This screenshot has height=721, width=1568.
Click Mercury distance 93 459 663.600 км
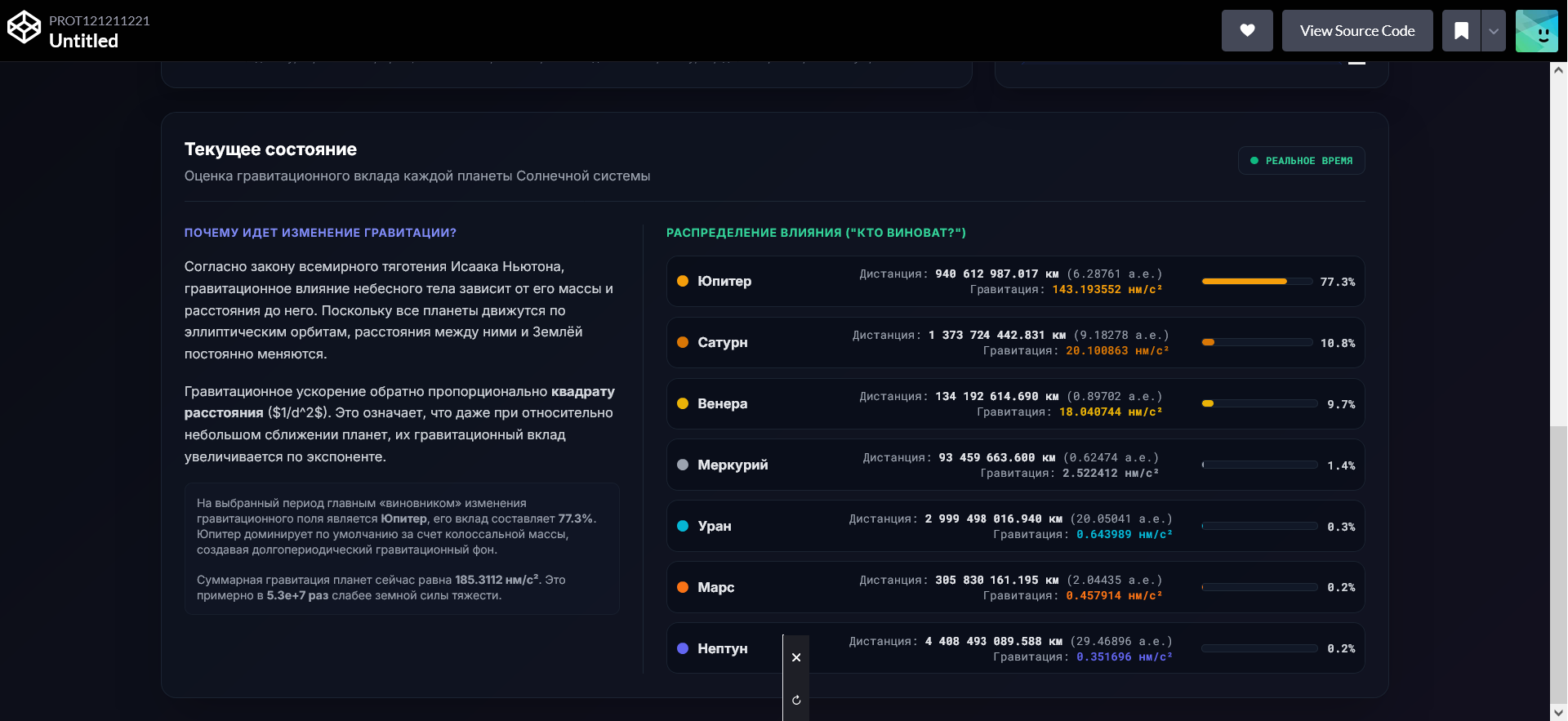[997, 458]
